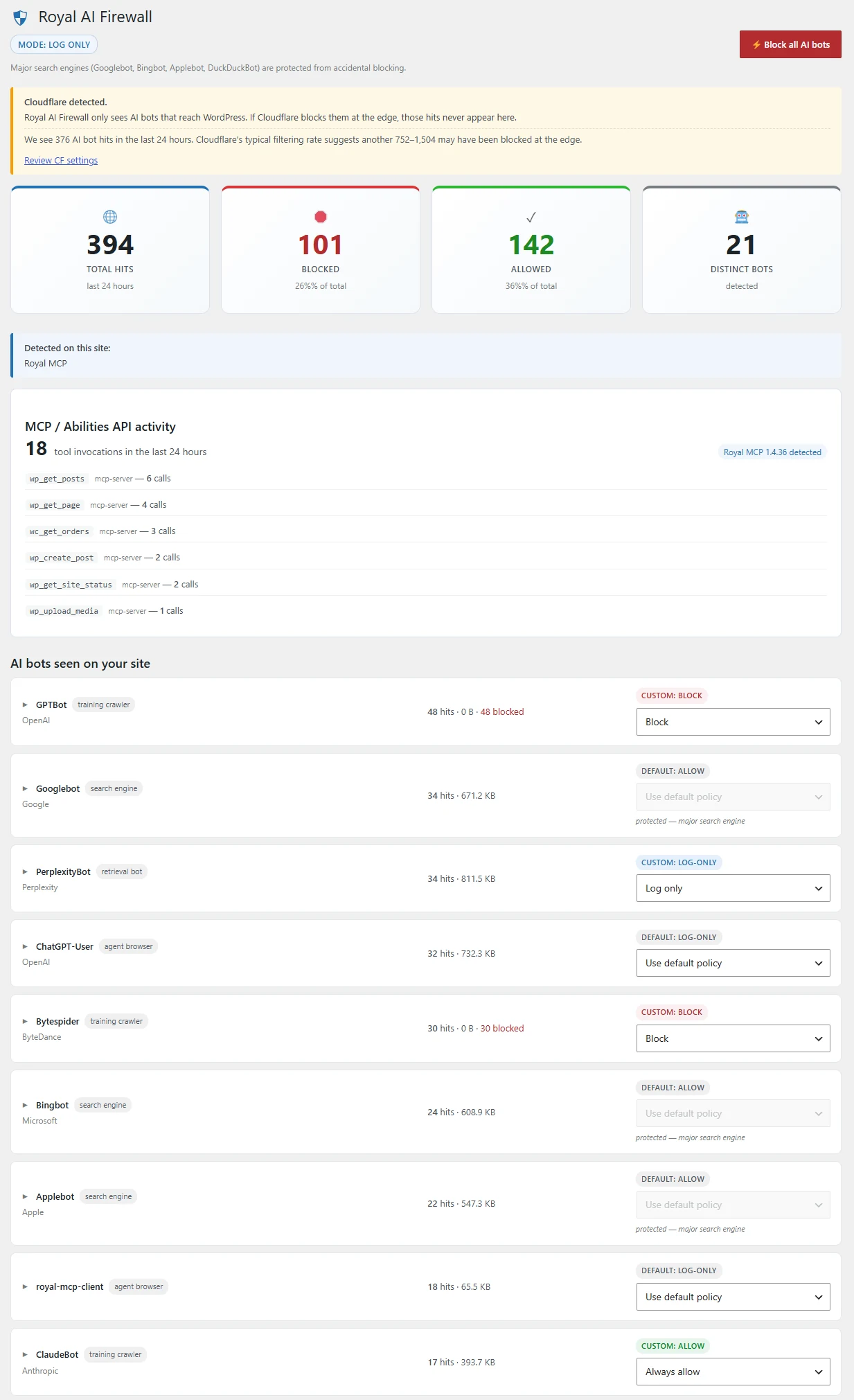This screenshot has width=854, height=1400.
Task: Expand the royal-mcp-client row details
Action: pyautogui.click(x=25, y=1286)
